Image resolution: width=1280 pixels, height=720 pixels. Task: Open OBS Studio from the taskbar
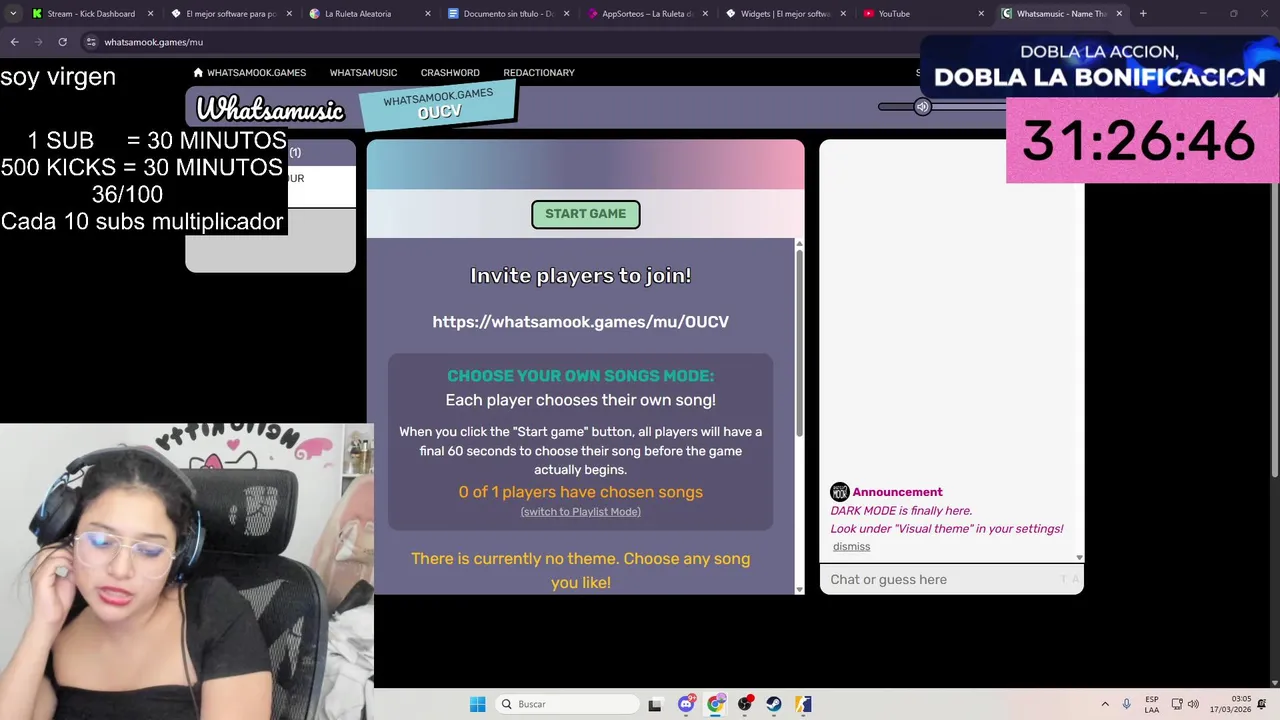click(745, 704)
